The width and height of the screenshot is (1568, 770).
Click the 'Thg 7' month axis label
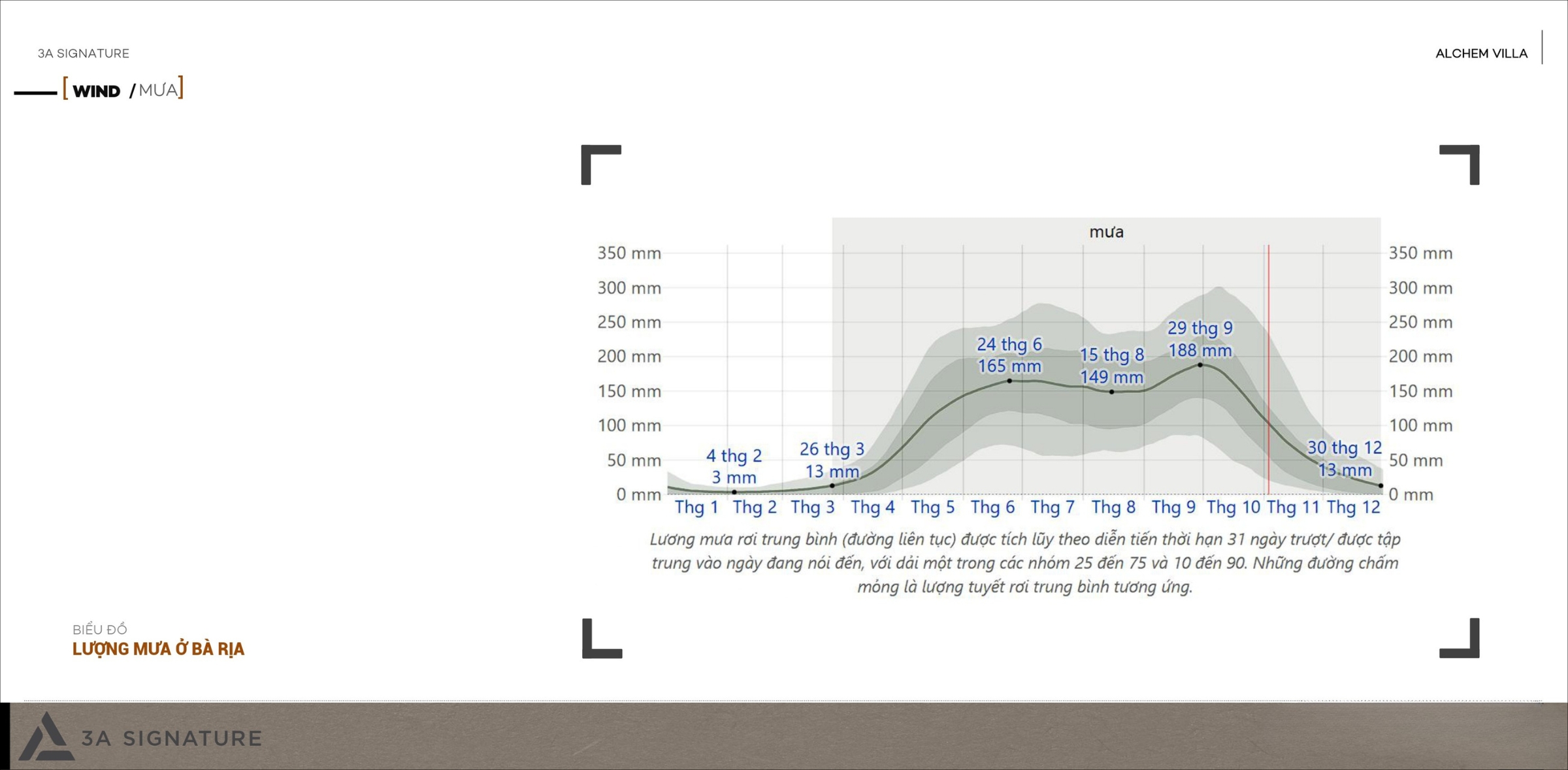pos(1053,507)
